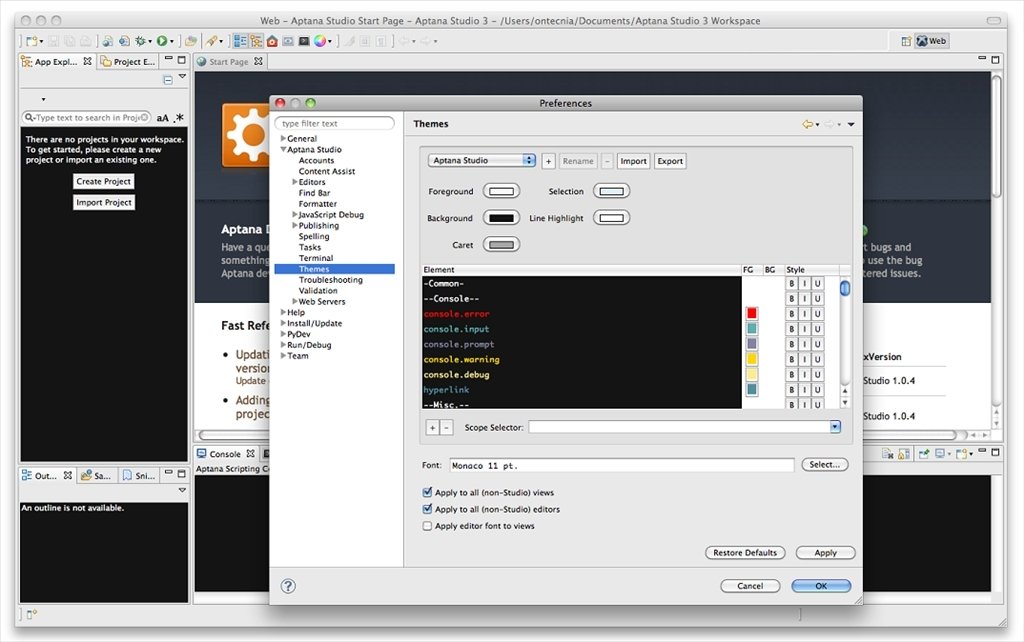Open the New file toolbar icon

click(x=31, y=41)
